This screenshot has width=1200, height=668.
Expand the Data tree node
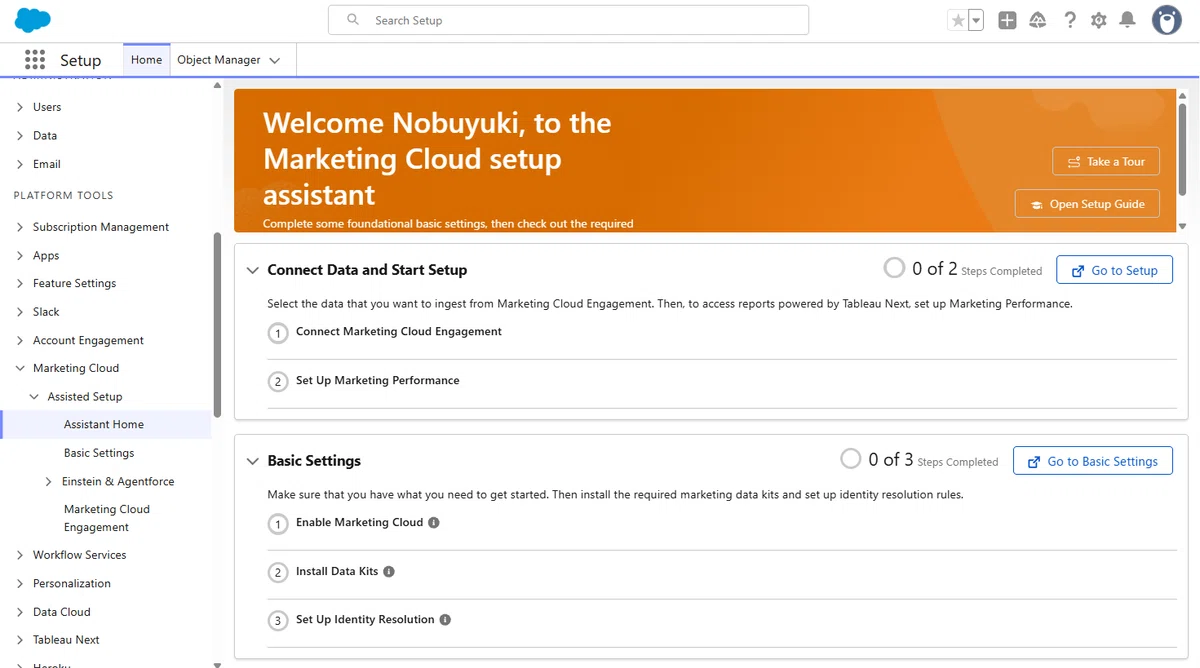[x=20, y=136]
